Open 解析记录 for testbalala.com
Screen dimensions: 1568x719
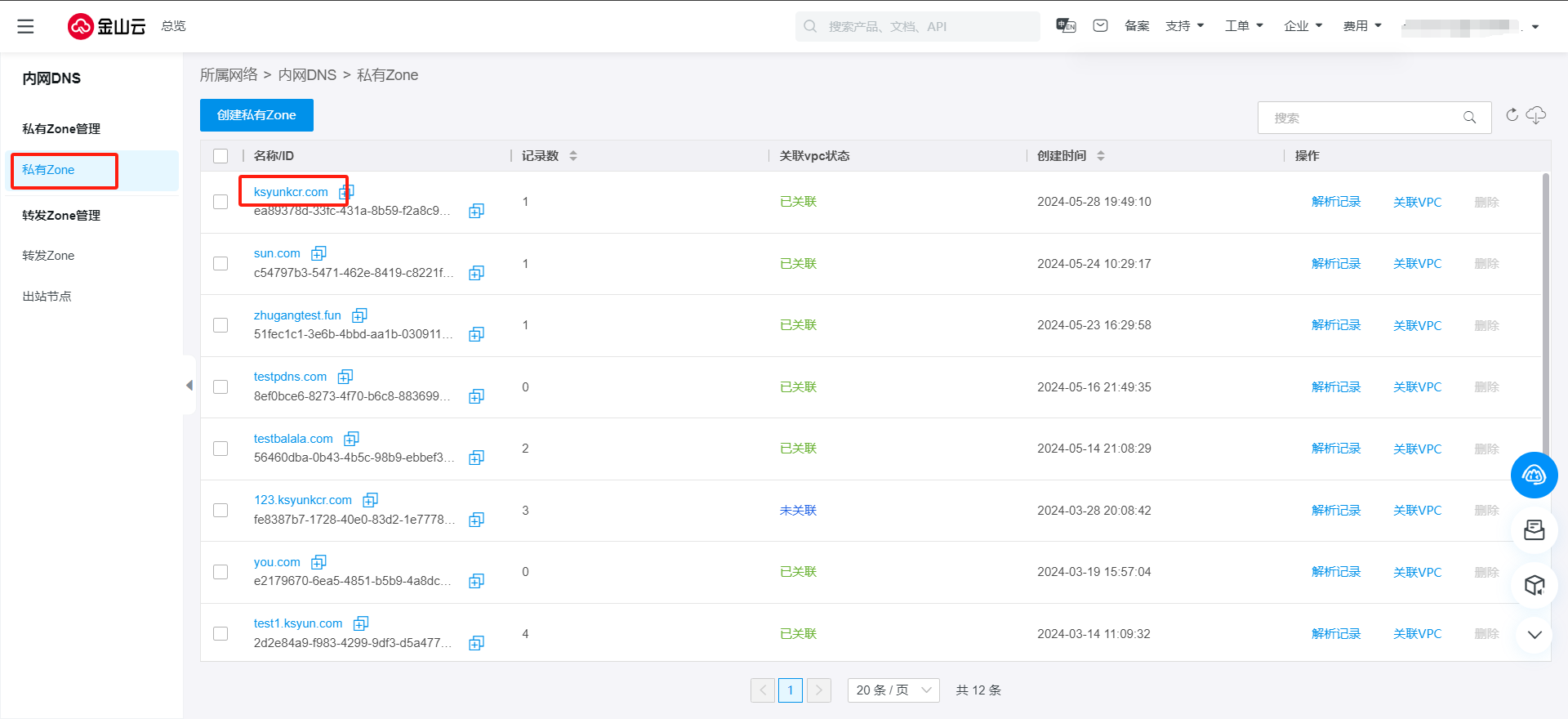(x=1336, y=449)
